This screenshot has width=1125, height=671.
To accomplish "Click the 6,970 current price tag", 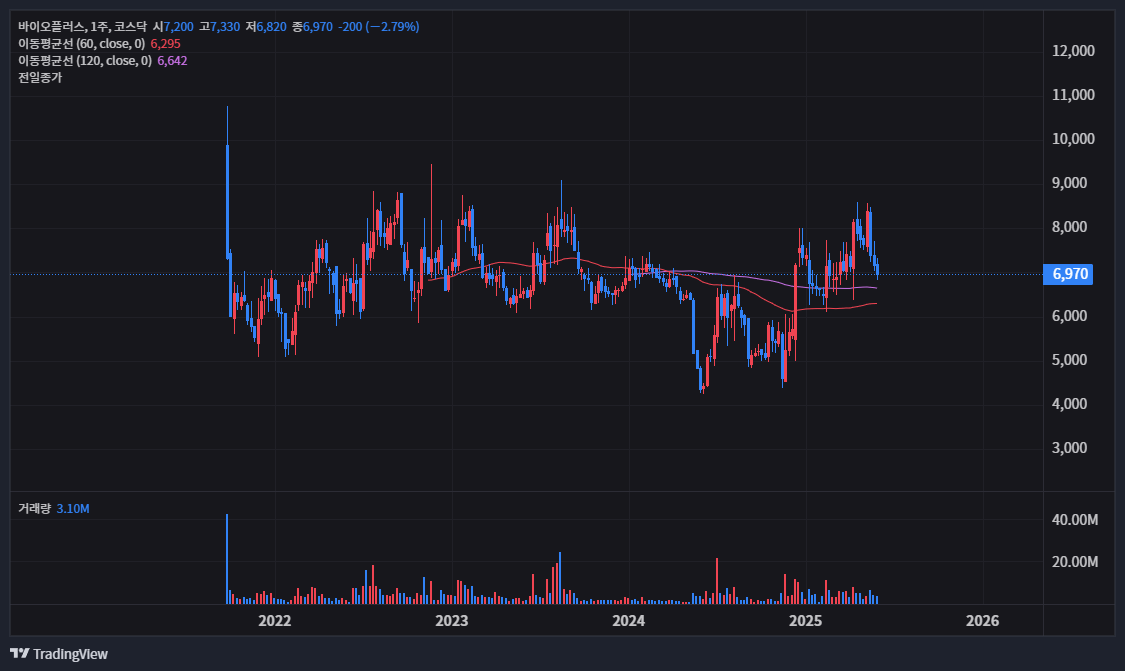I will [1068, 274].
